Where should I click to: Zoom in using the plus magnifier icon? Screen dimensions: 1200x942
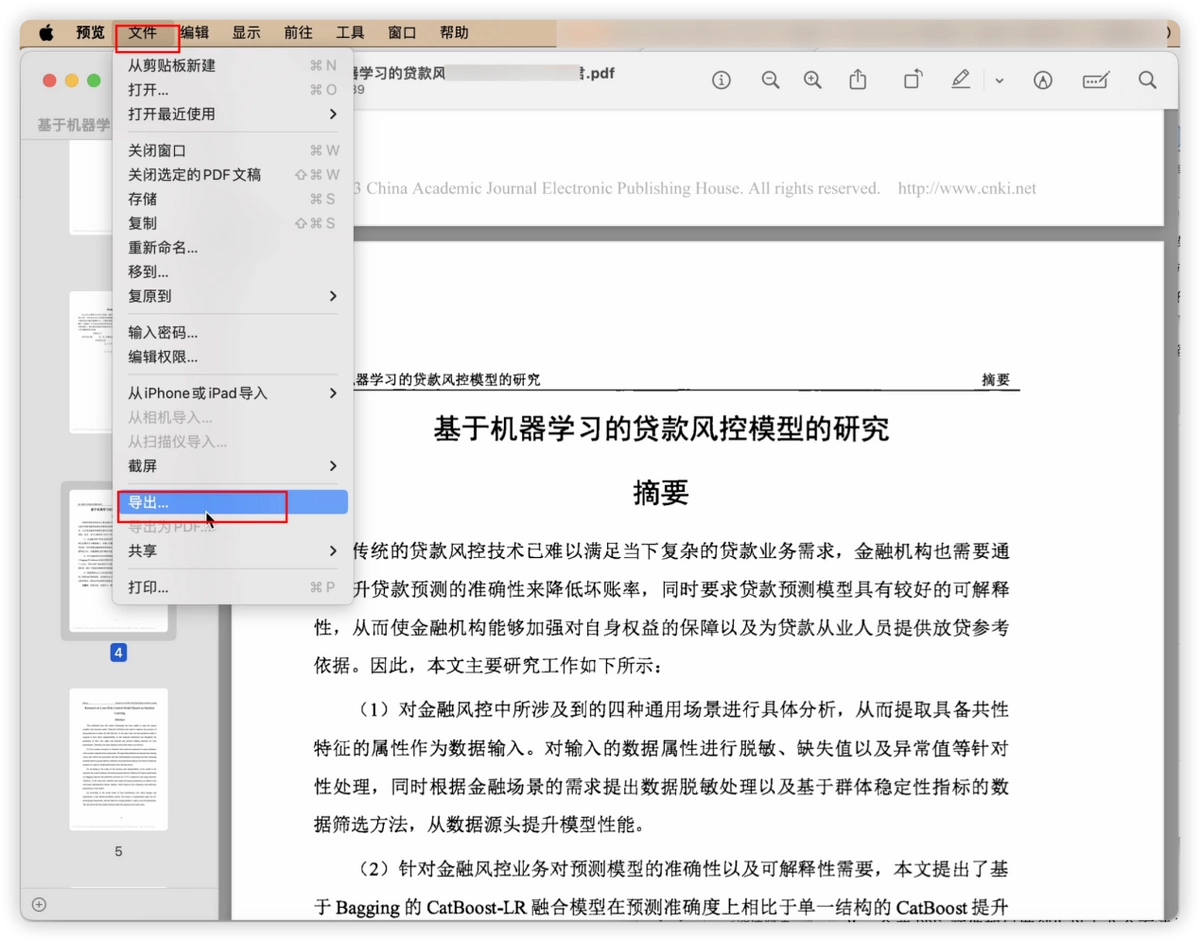click(813, 81)
